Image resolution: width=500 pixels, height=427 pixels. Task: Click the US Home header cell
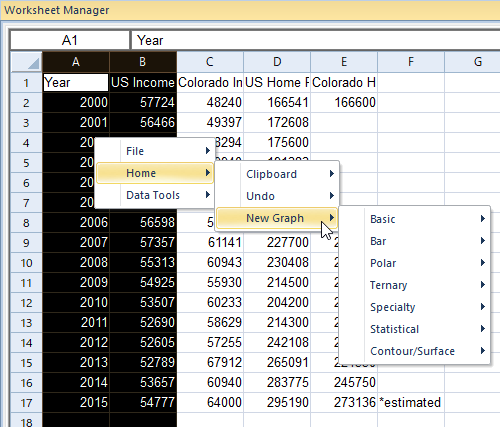click(277, 82)
